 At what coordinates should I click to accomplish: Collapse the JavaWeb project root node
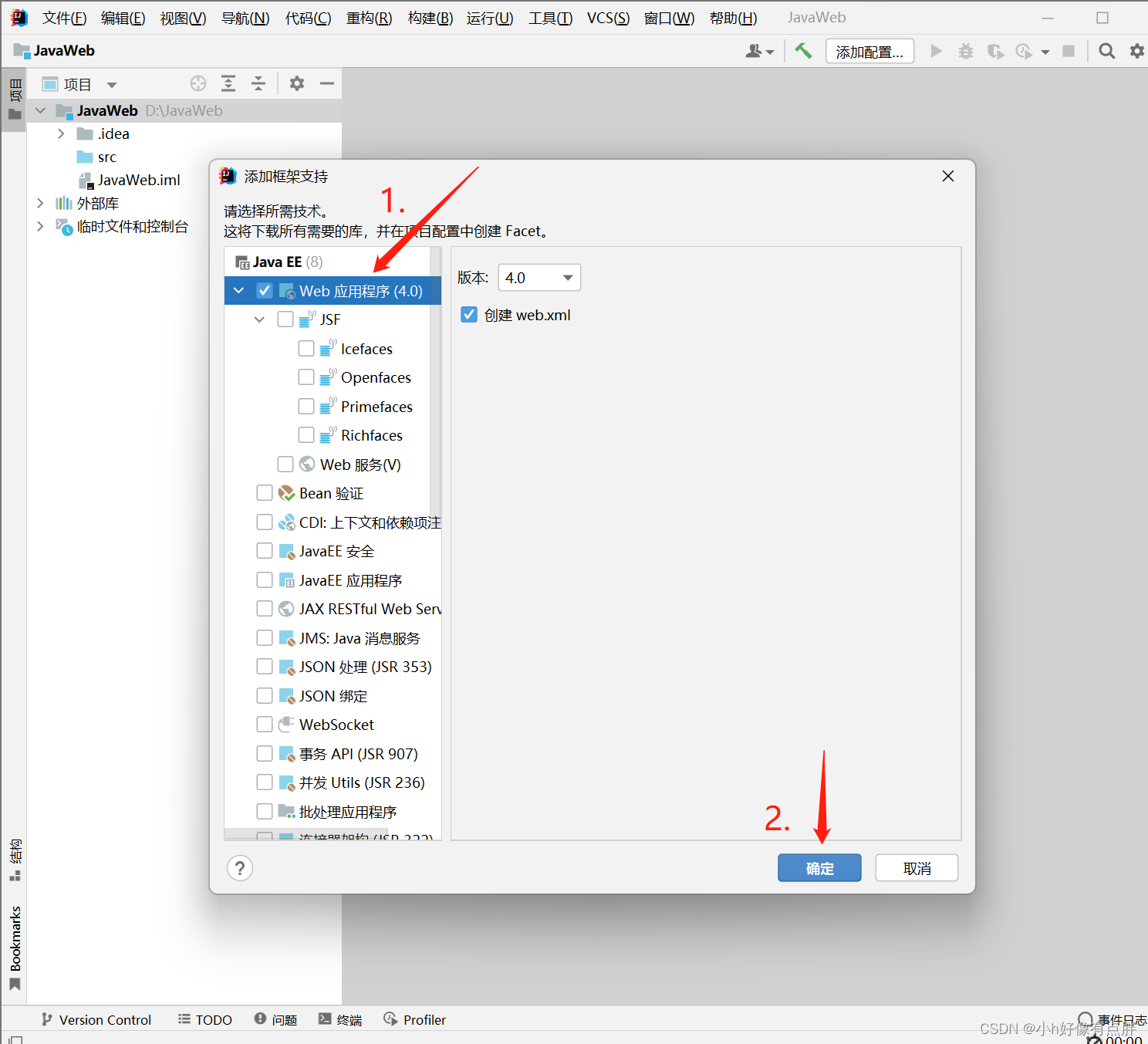[41, 110]
